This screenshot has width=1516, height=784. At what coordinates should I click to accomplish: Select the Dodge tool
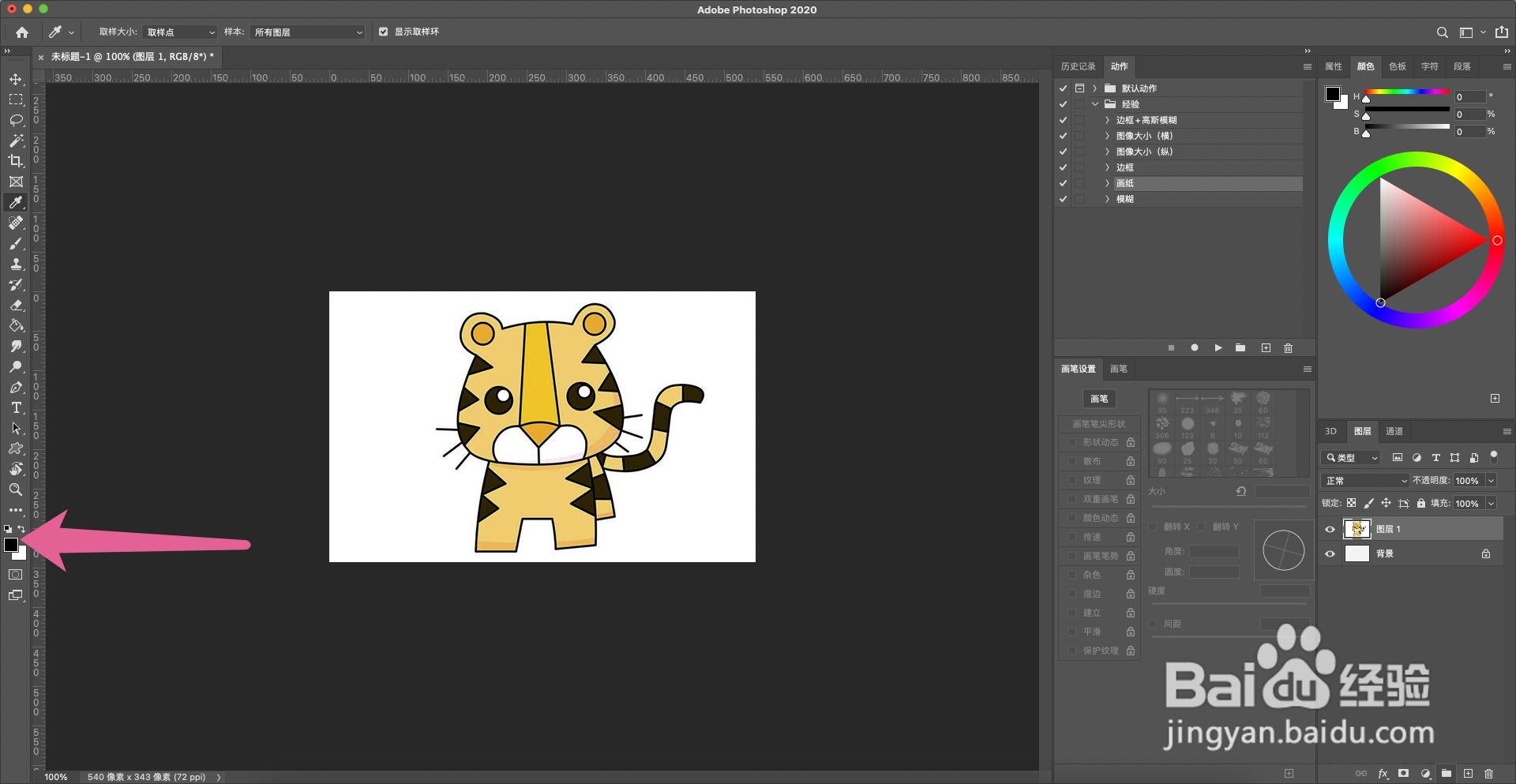point(16,366)
